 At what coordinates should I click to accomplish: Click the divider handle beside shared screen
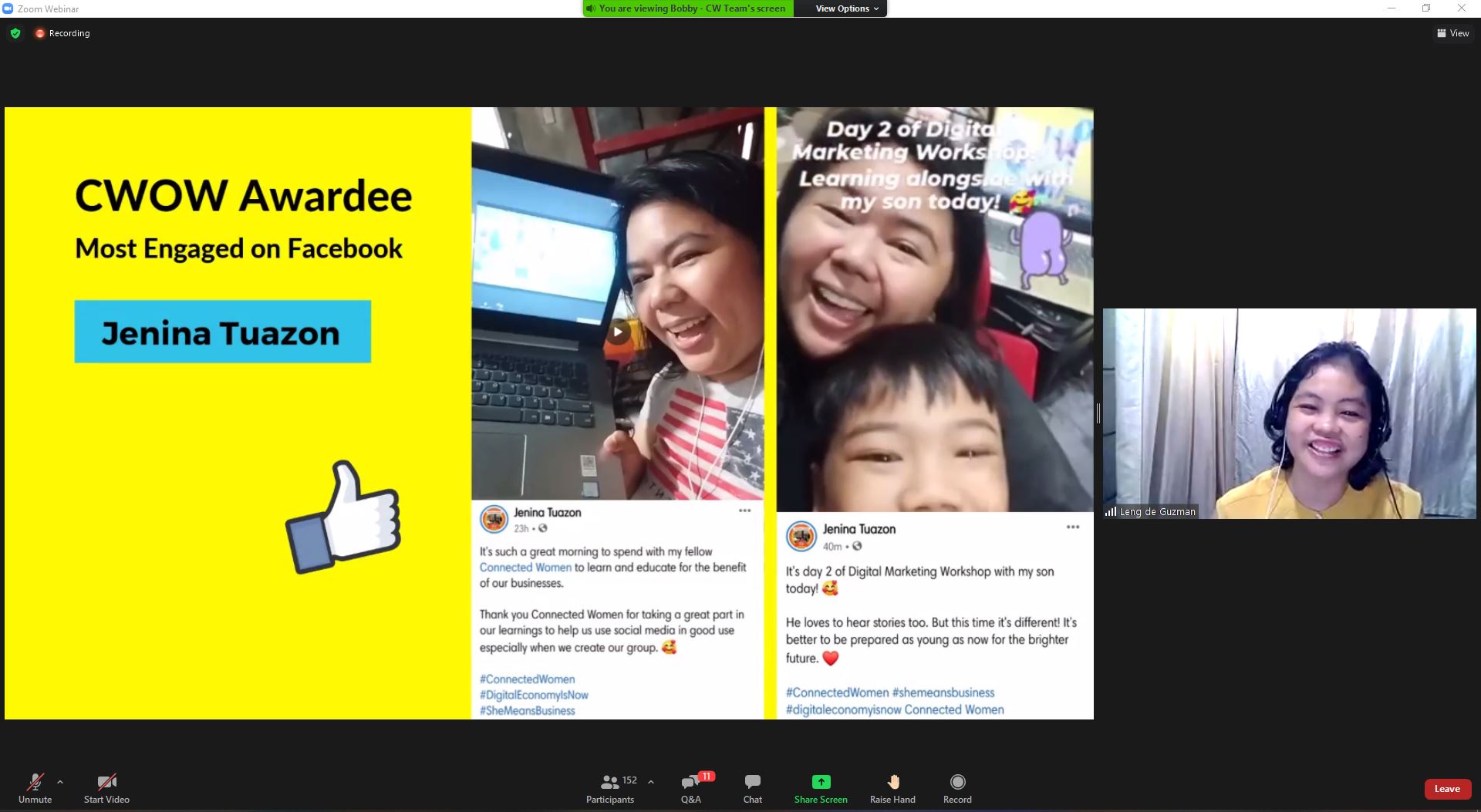[x=1098, y=413]
